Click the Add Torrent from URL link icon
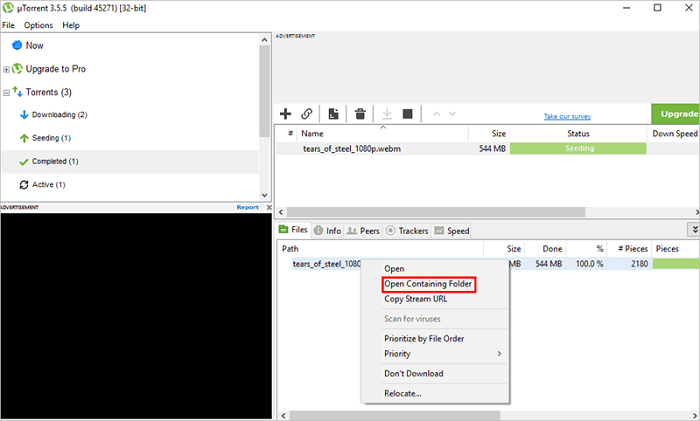Screen dimensions: 700x421 307,114
